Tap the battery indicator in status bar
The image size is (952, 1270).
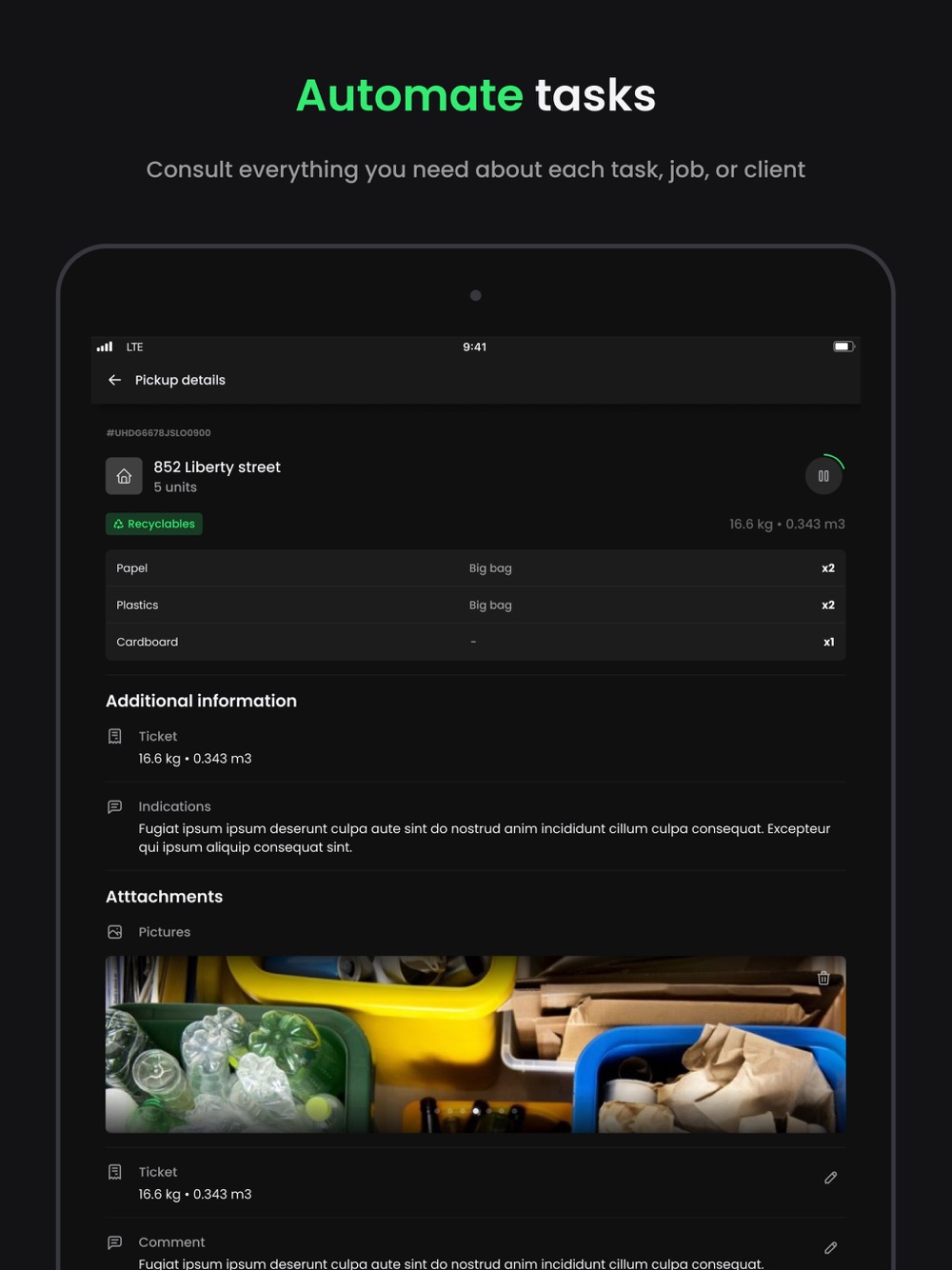tap(844, 347)
